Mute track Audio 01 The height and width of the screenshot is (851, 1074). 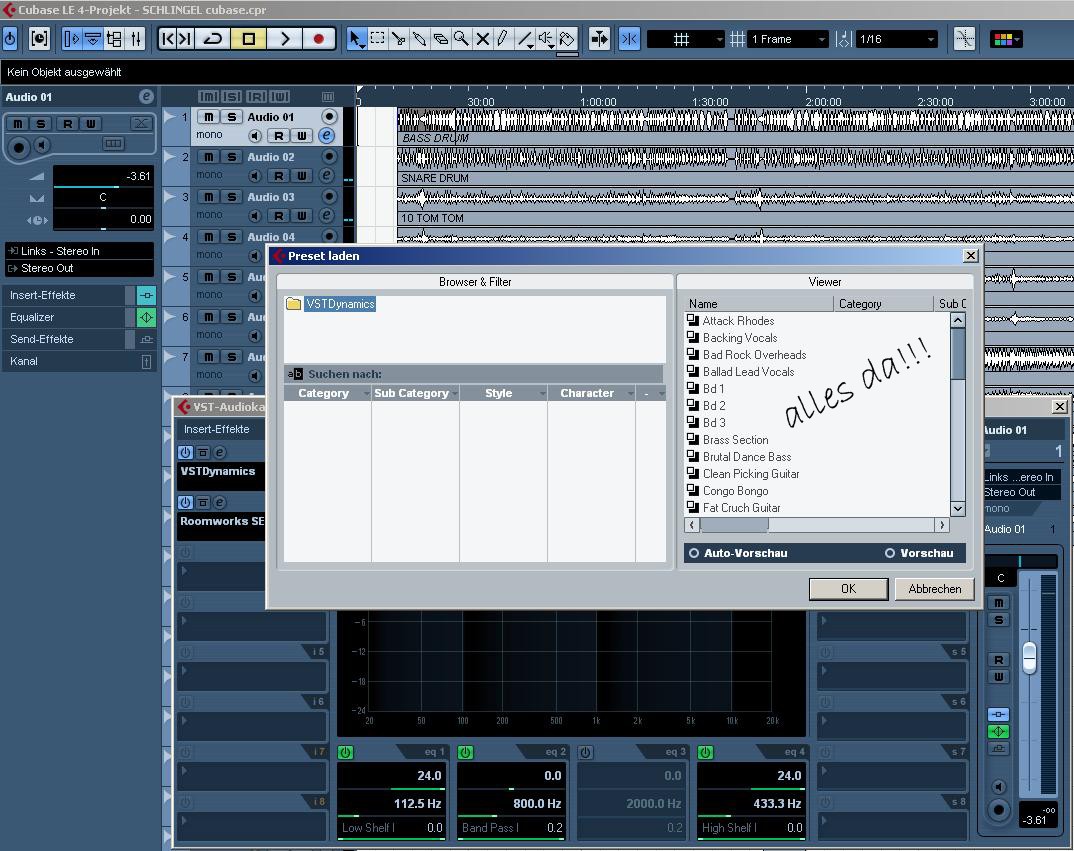(209, 117)
